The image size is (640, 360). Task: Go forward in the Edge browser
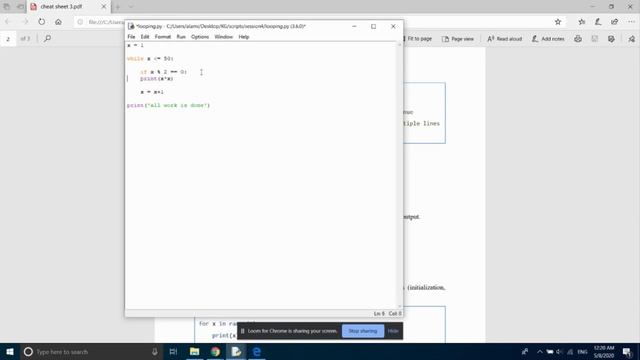(25, 22)
